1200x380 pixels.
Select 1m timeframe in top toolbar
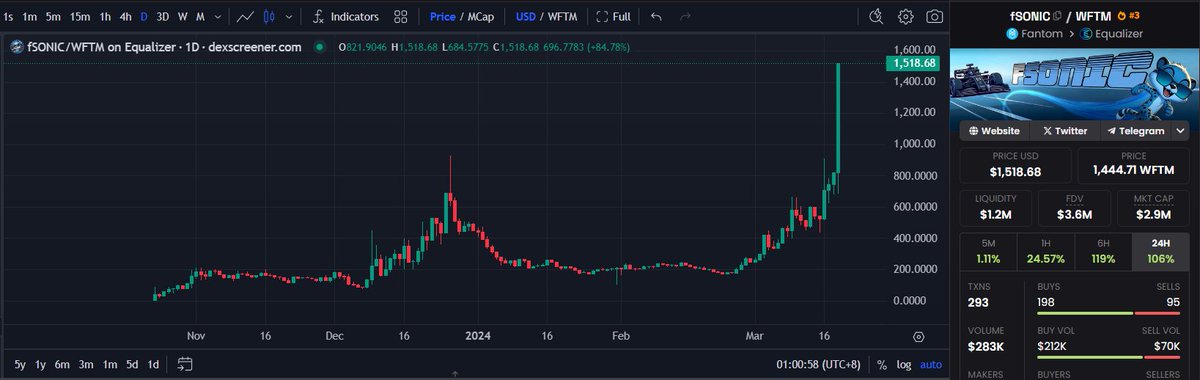(30, 16)
